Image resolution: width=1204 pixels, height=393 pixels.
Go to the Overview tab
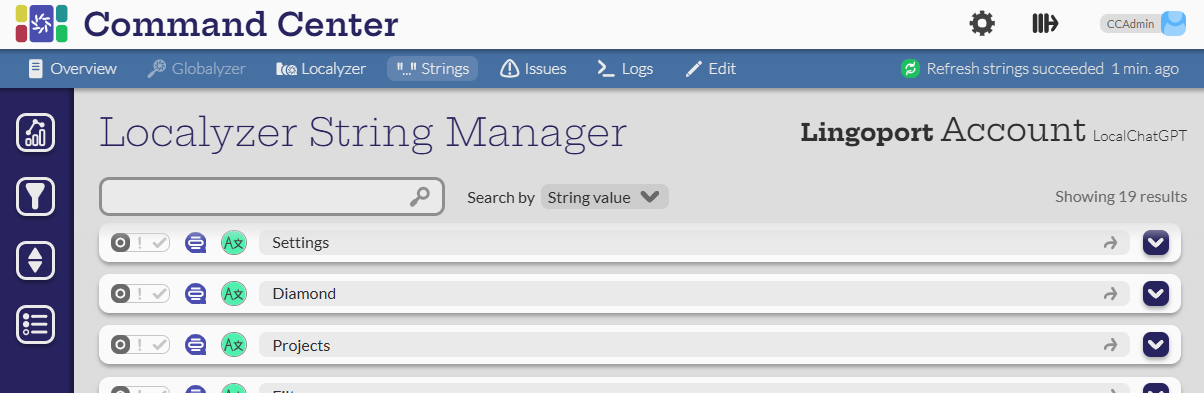[72, 69]
